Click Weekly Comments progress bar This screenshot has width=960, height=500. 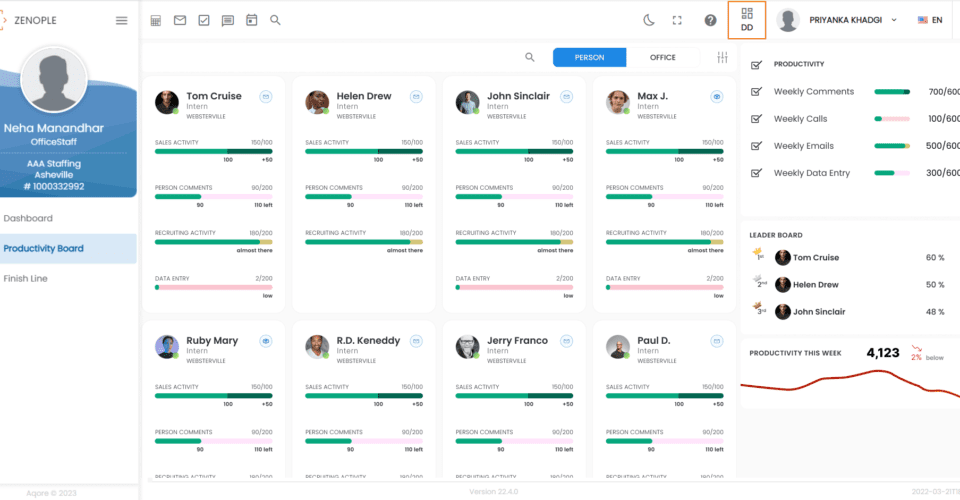[892, 92]
